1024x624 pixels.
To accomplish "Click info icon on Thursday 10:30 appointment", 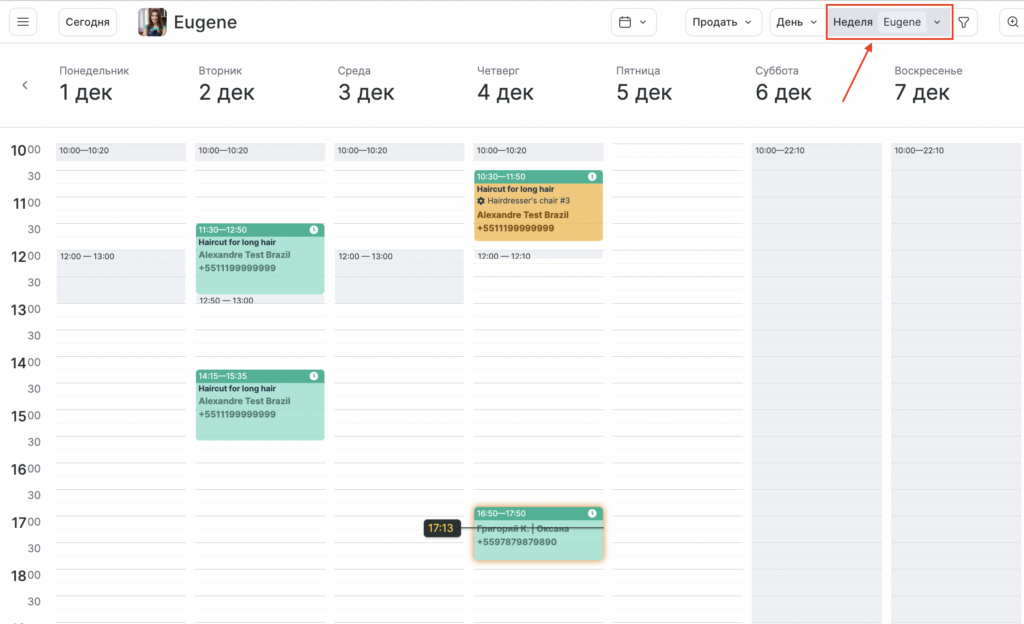I will click(592, 177).
